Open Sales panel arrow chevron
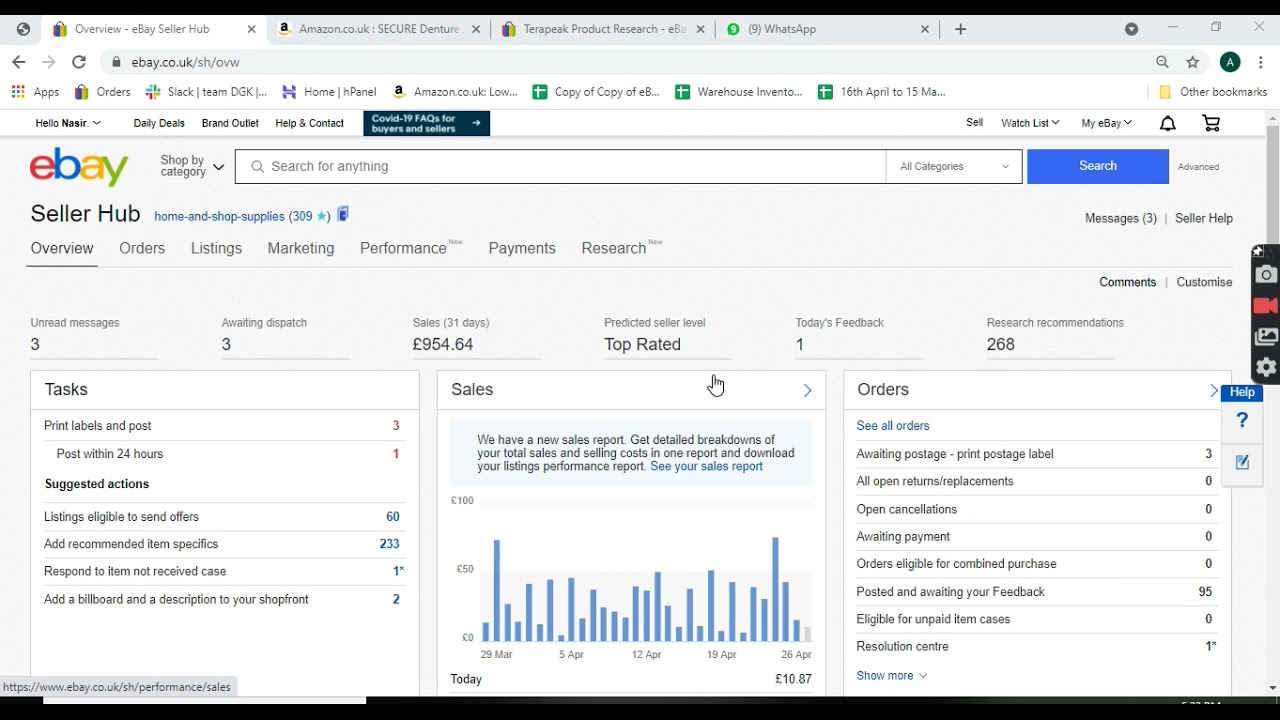Screen dimensions: 1280x720 click(807, 390)
